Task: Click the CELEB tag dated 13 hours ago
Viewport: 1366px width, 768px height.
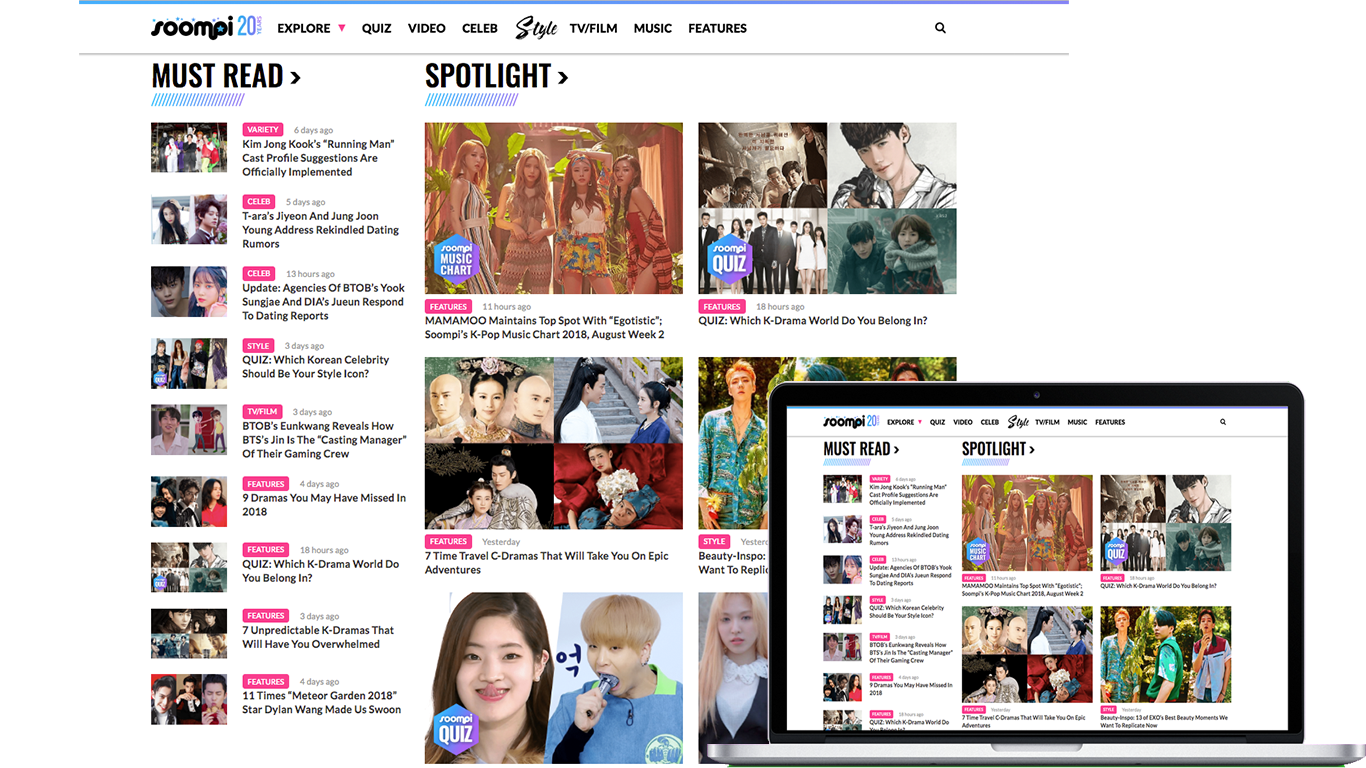Action: (259, 274)
